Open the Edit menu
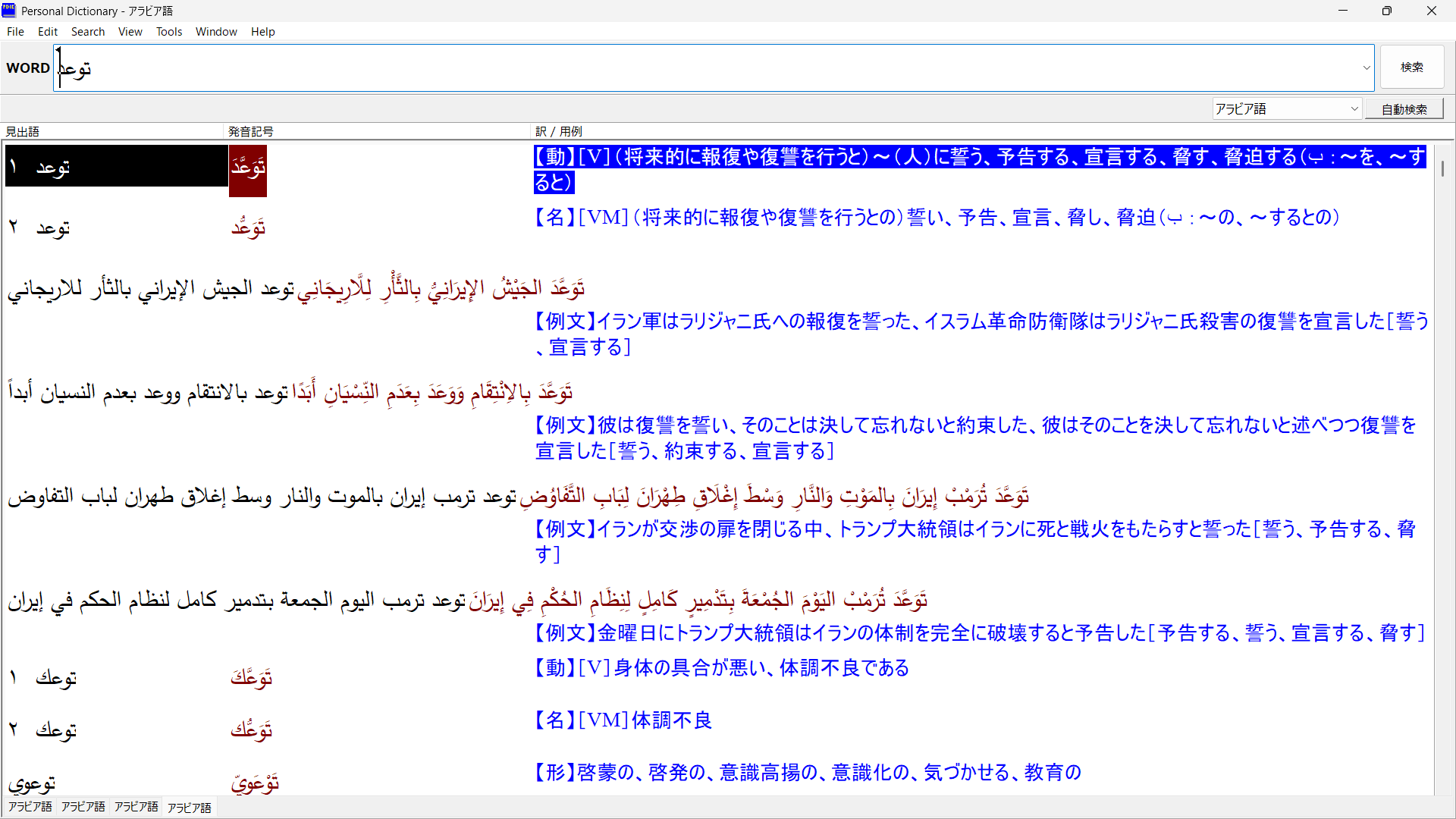This screenshot has height=819, width=1456. click(48, 32)
